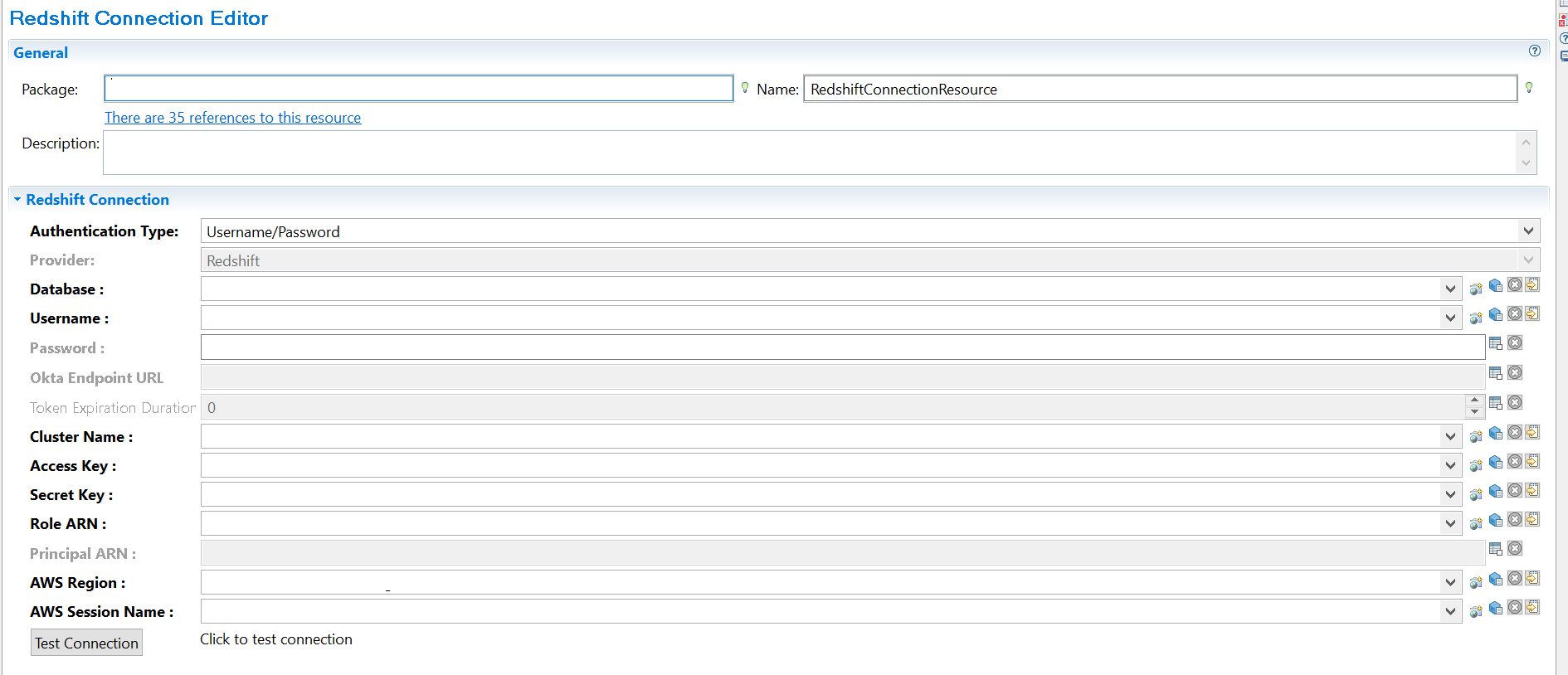The width and height of the screenshot is (1568, 675).
Task: Decrease Token Expiration Duration with down arrow
Action: [x=1474, y=412]
